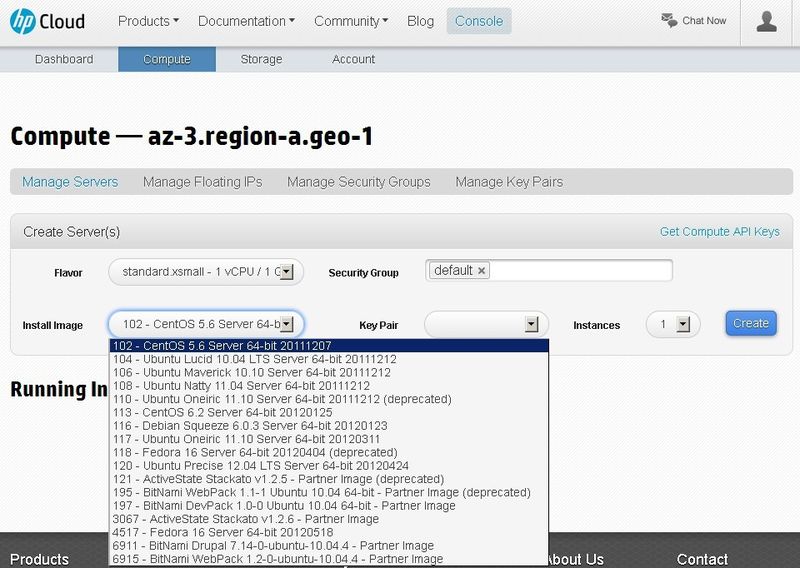This screenshot has width=800, height=568.
Task: Switch to the Dashboard tab
Action: pyautogui.click(x=64, y=59)
